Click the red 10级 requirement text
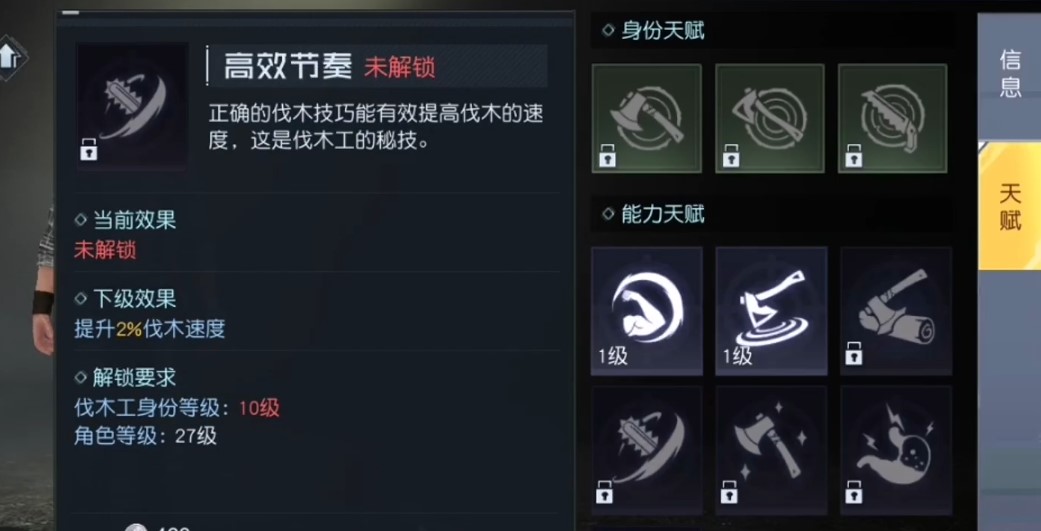The width and height of the screenshot is (1041, 531). tap(260, 408)
